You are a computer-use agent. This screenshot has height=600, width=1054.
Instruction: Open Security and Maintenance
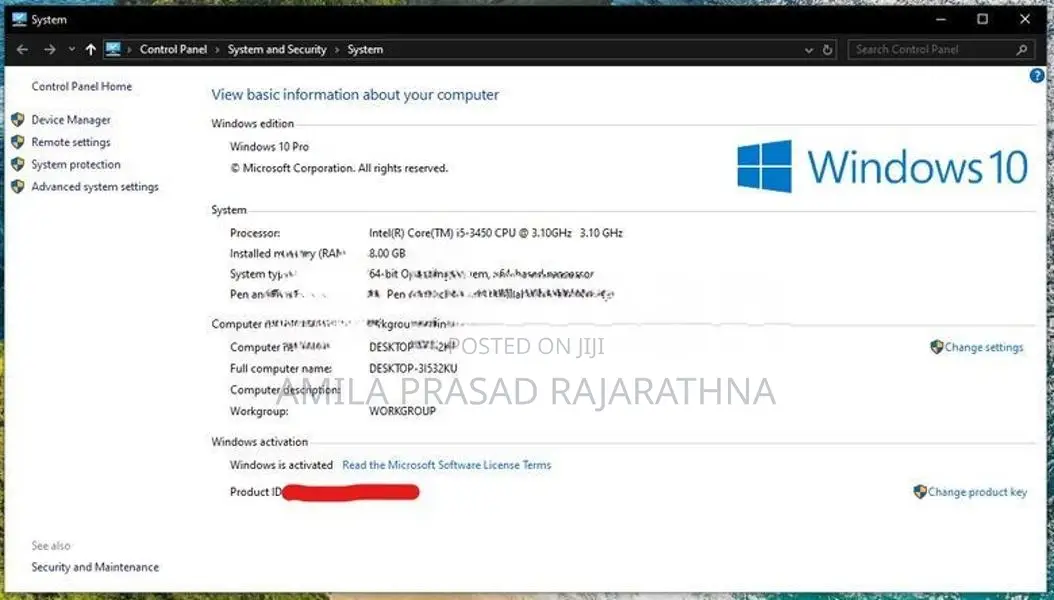[x=95, y=567]
